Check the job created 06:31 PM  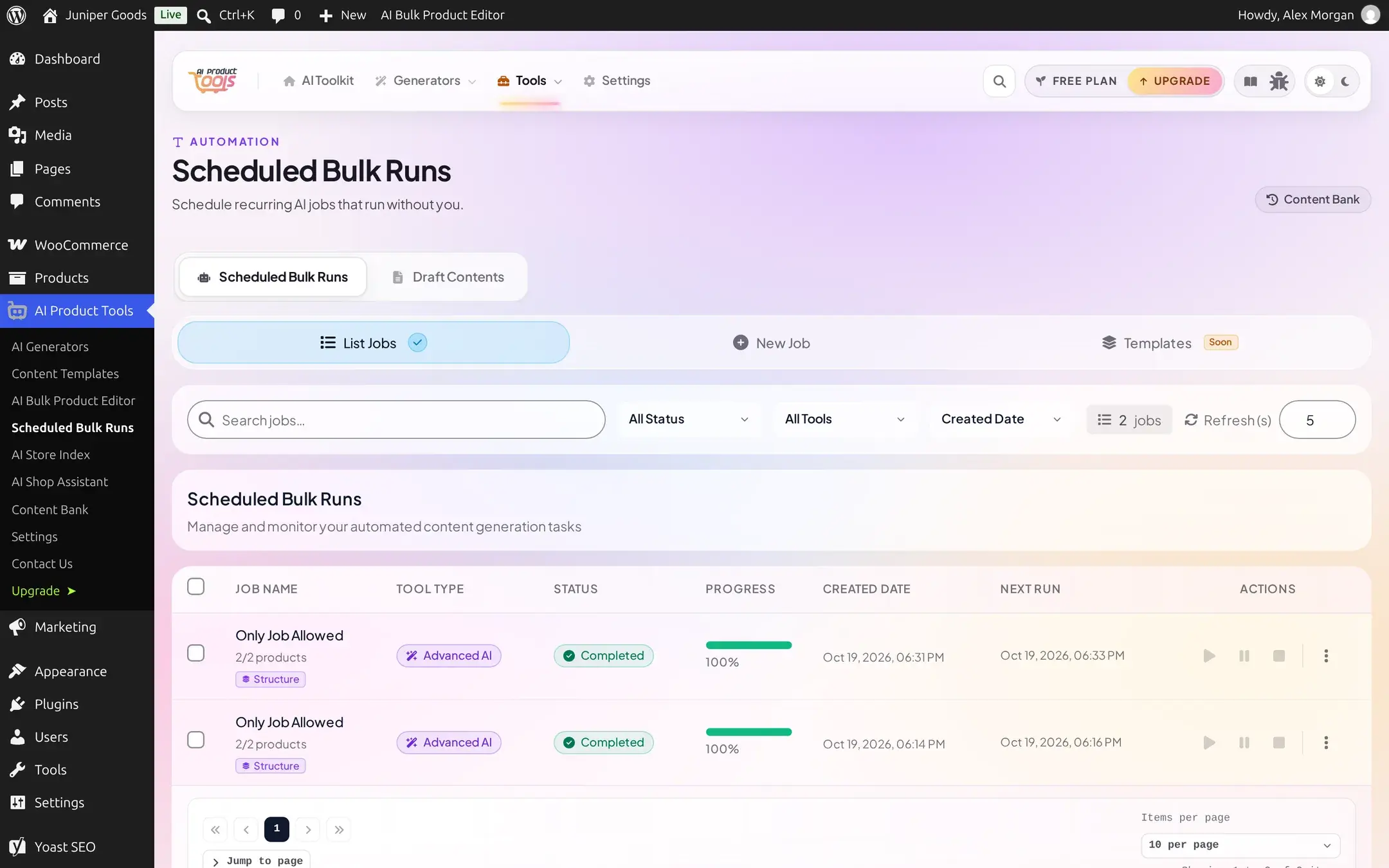[196, 653]
